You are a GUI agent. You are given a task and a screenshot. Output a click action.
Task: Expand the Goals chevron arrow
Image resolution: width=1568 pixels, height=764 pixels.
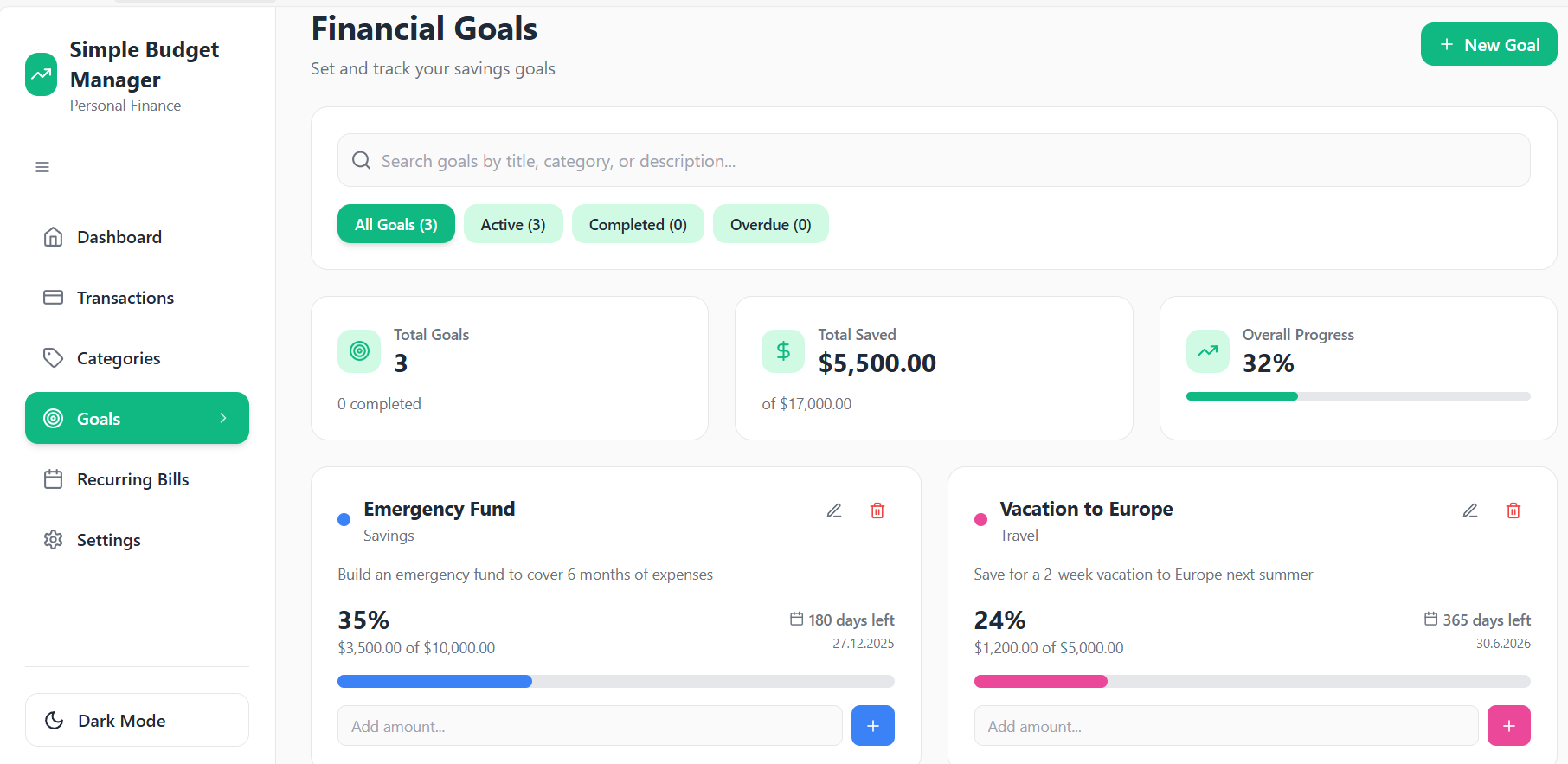click(x=223, y=418)
